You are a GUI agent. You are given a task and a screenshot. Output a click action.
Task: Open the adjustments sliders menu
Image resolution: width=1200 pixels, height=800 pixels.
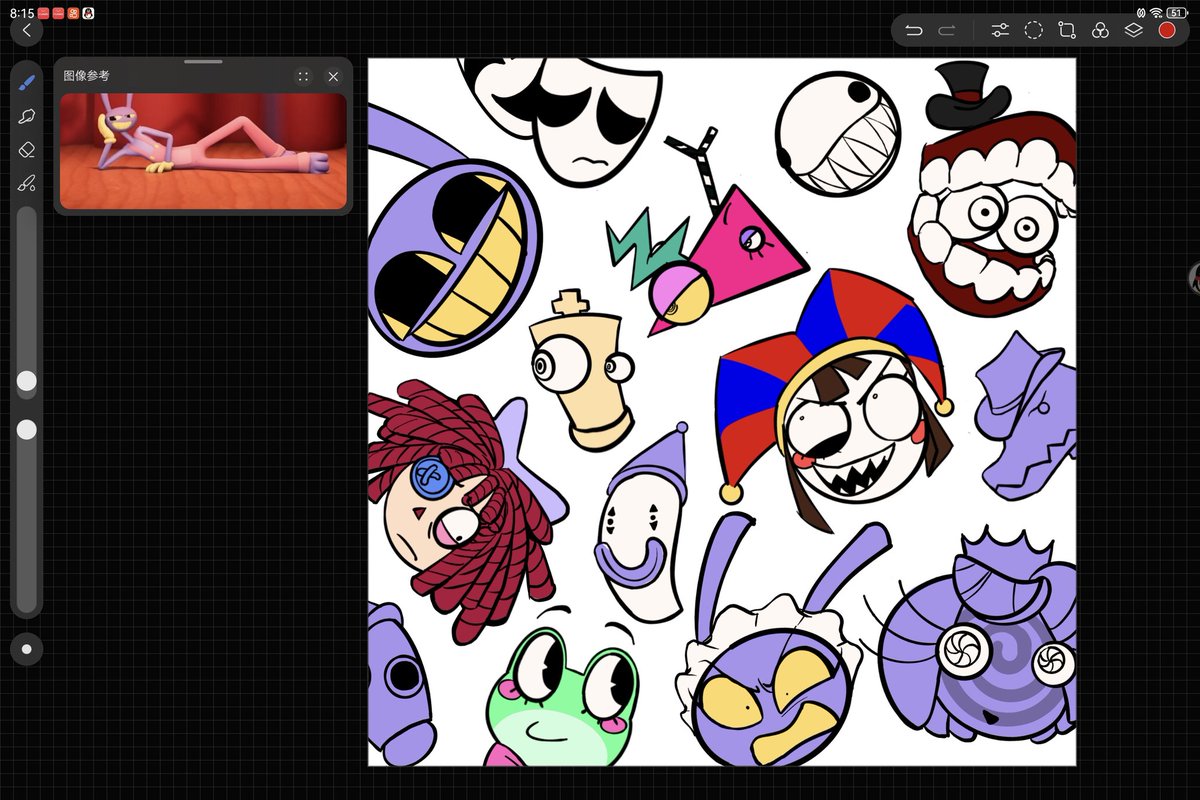(1001, 30)
